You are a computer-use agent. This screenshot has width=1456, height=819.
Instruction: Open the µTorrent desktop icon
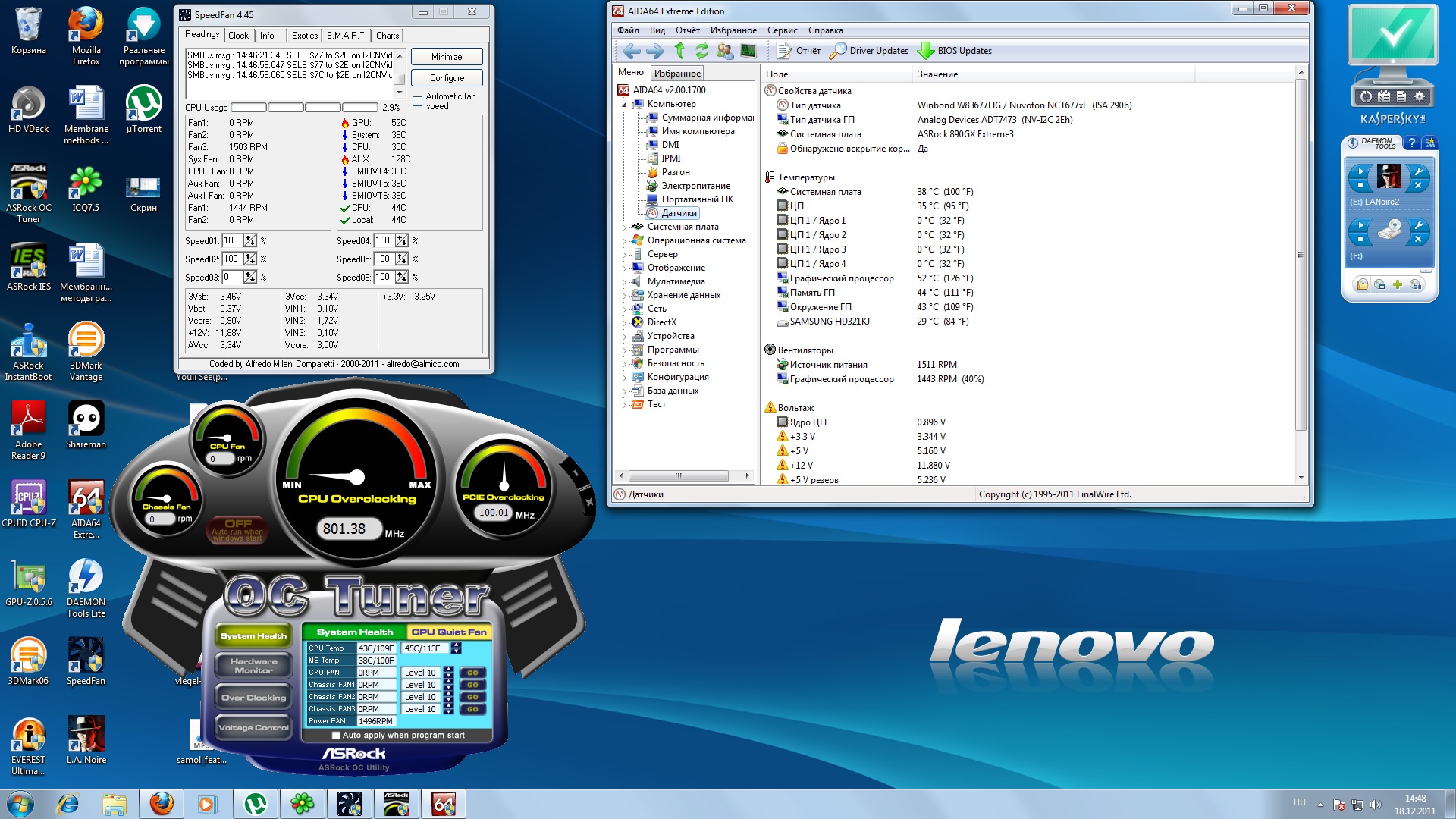pos(143,110)
